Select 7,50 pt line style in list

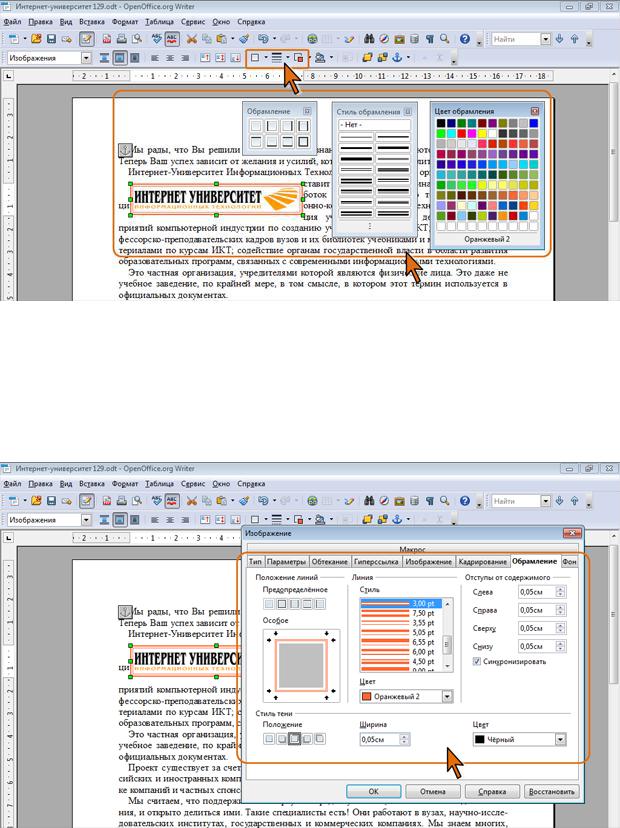401,613
